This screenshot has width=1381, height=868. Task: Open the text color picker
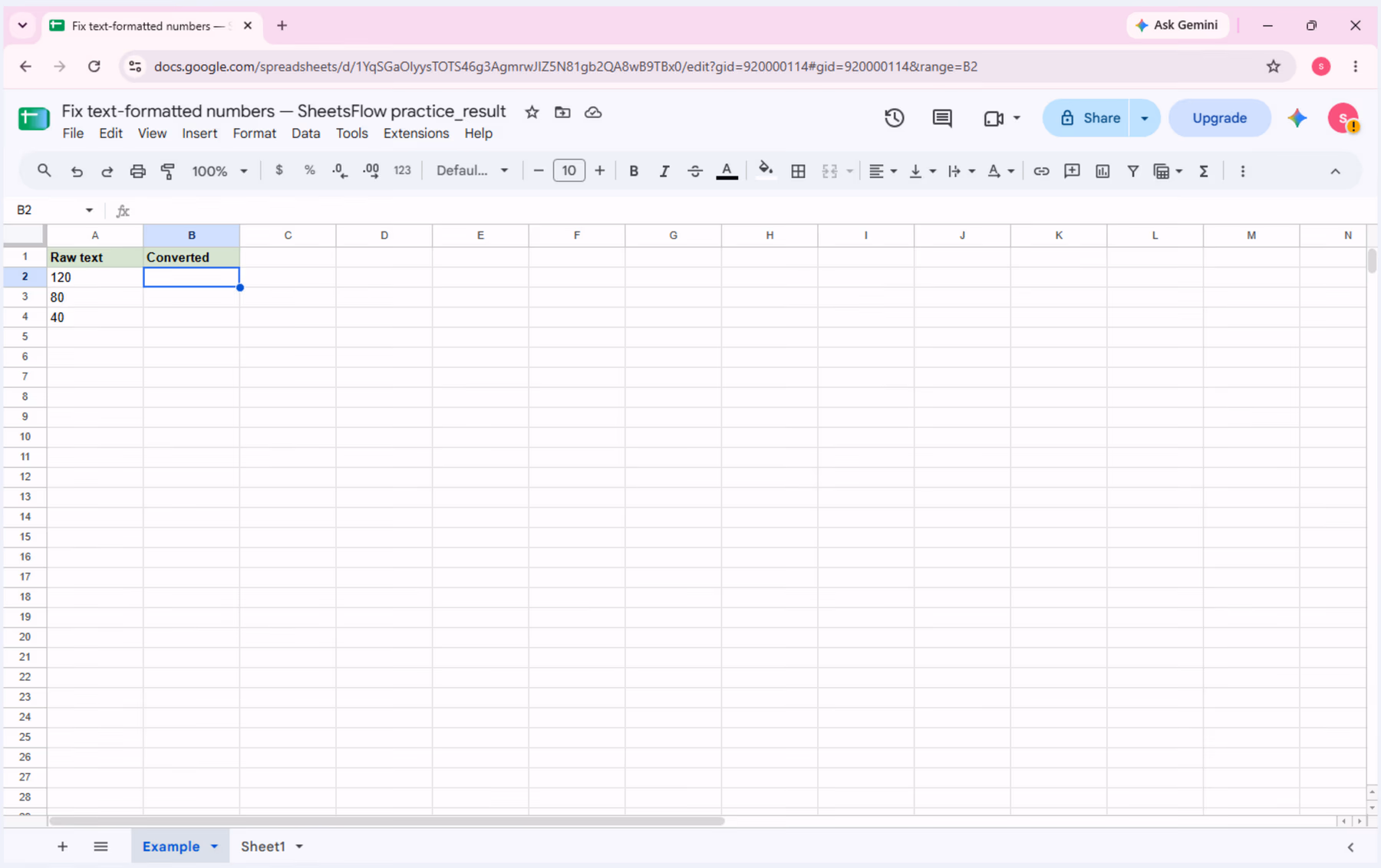727,171
